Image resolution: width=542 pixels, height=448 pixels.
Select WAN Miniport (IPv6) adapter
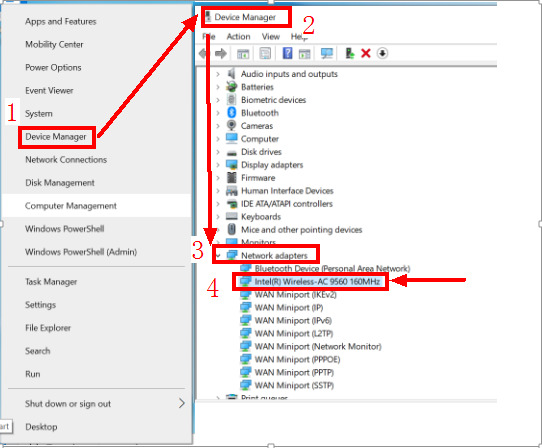tap(293, 320)
